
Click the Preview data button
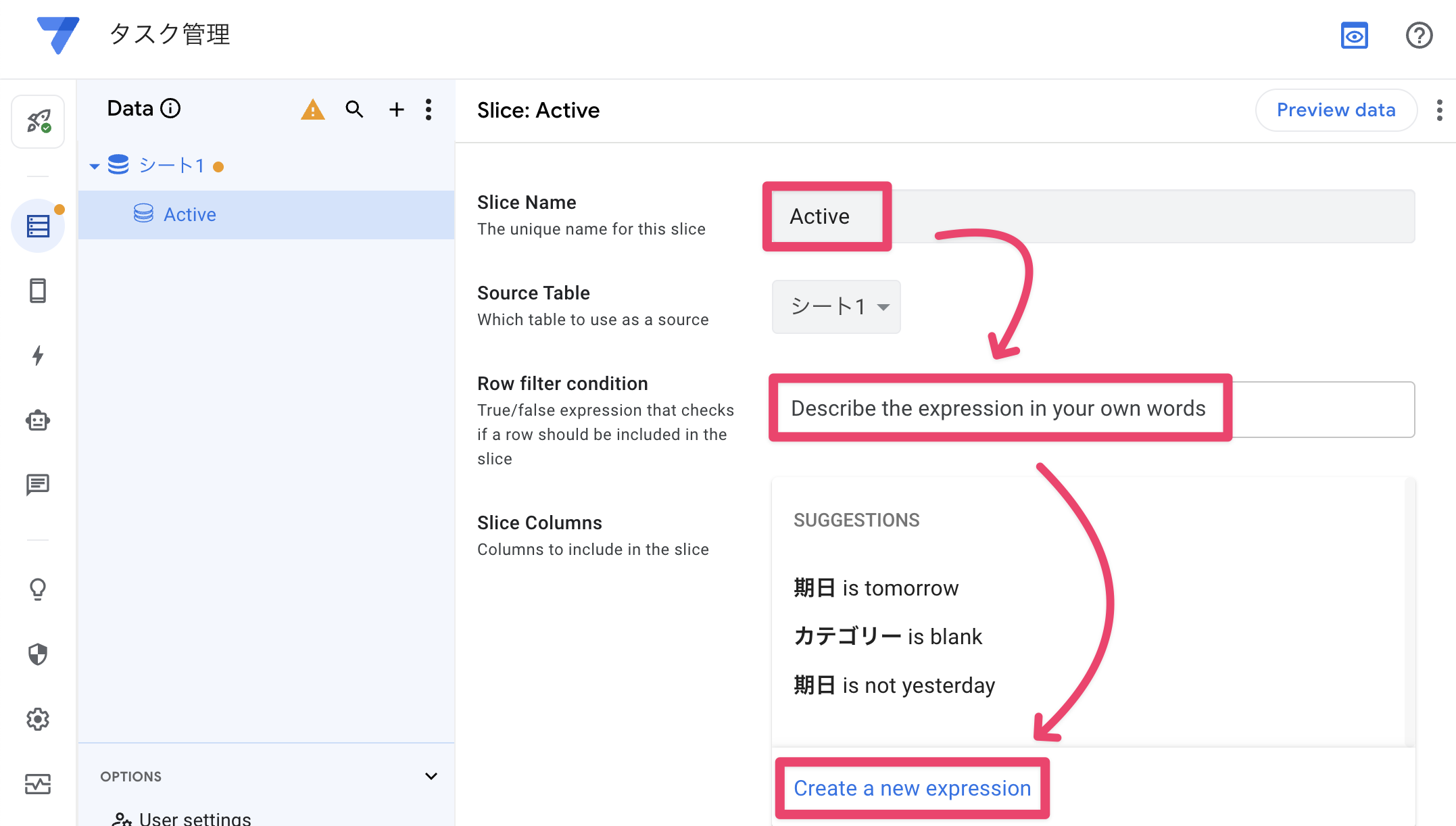tap(1336, 110)
